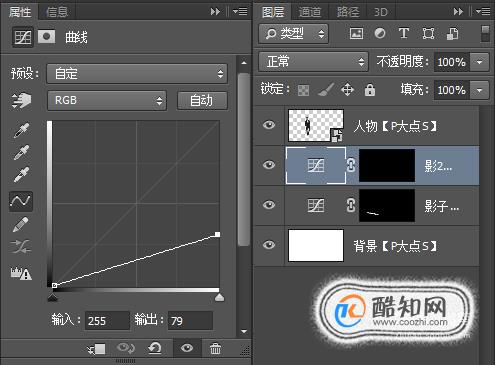Viewport: 495px width, 365px height.
Task: Open the 正常 blend mode dropdown
Action: tap(313, 62)
